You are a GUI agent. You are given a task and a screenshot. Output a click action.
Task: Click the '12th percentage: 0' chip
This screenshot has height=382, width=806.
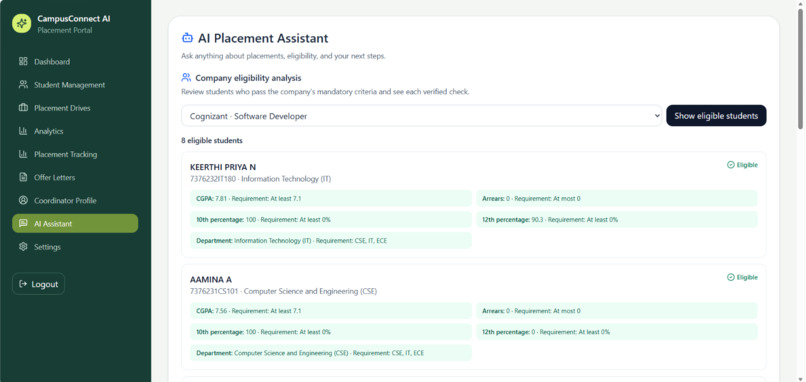tap(616, 332)
